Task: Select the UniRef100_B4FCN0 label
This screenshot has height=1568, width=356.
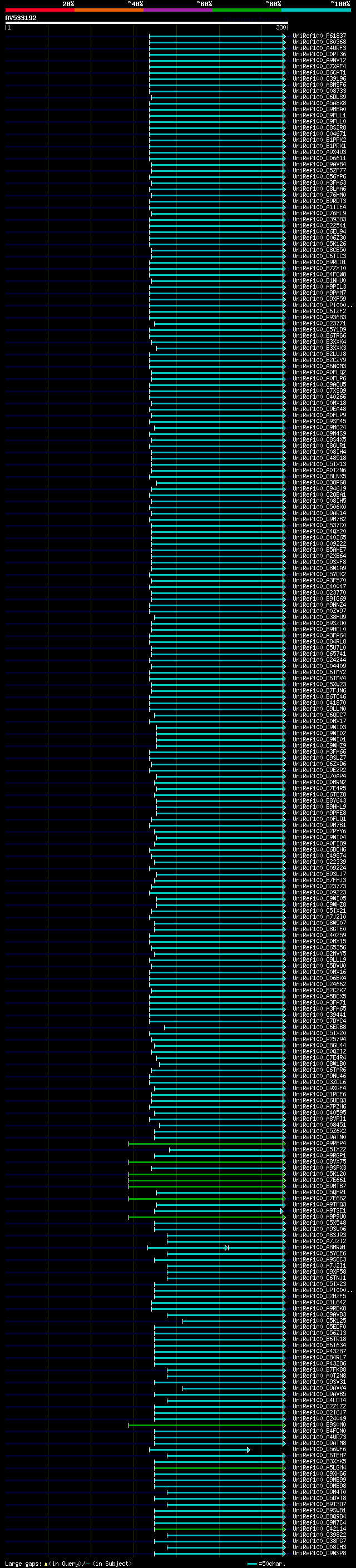Action: (319, 1431)
